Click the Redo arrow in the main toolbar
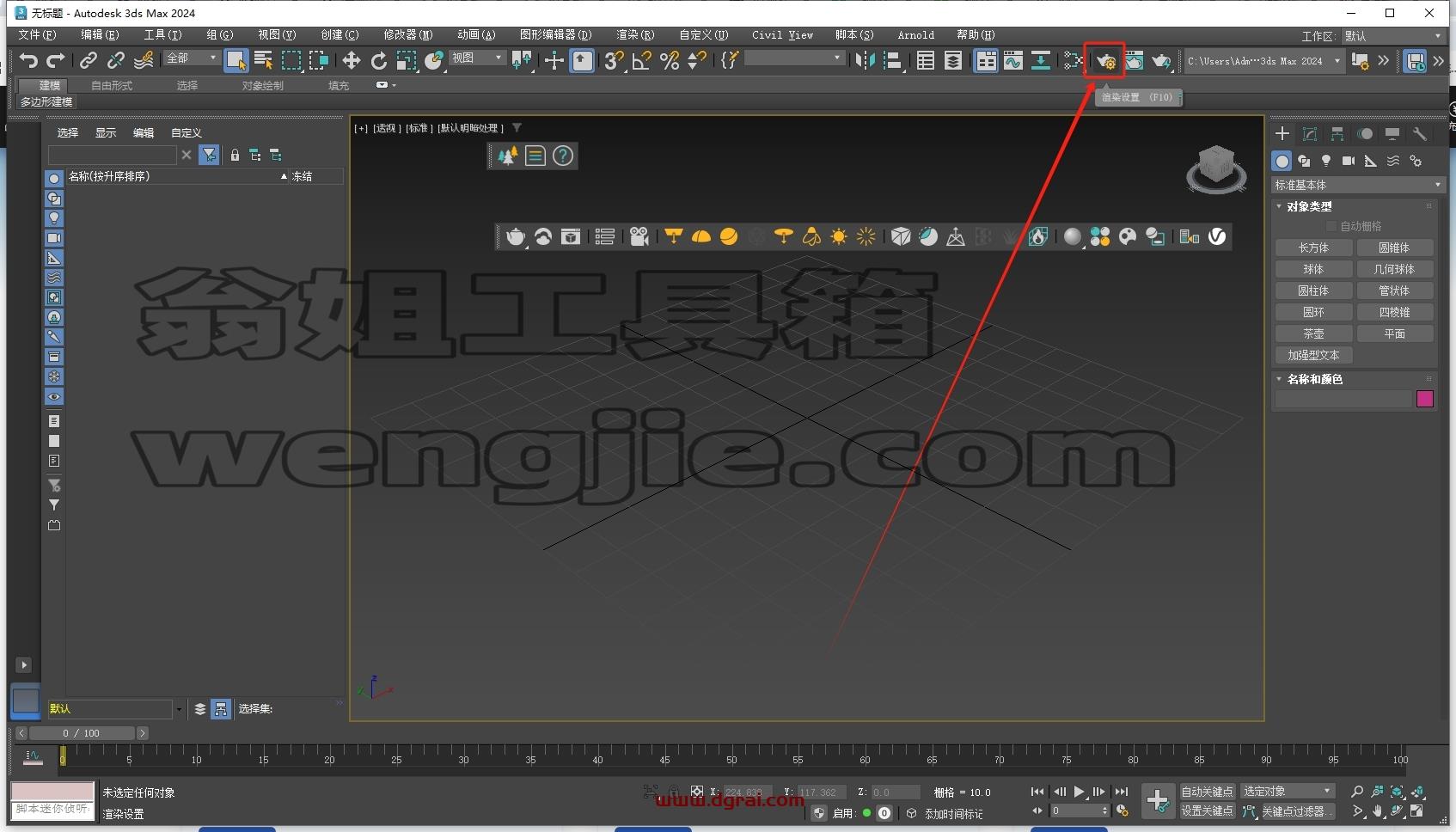The image size is (1456, 832). pyautogui.click(x=56, y=60)
